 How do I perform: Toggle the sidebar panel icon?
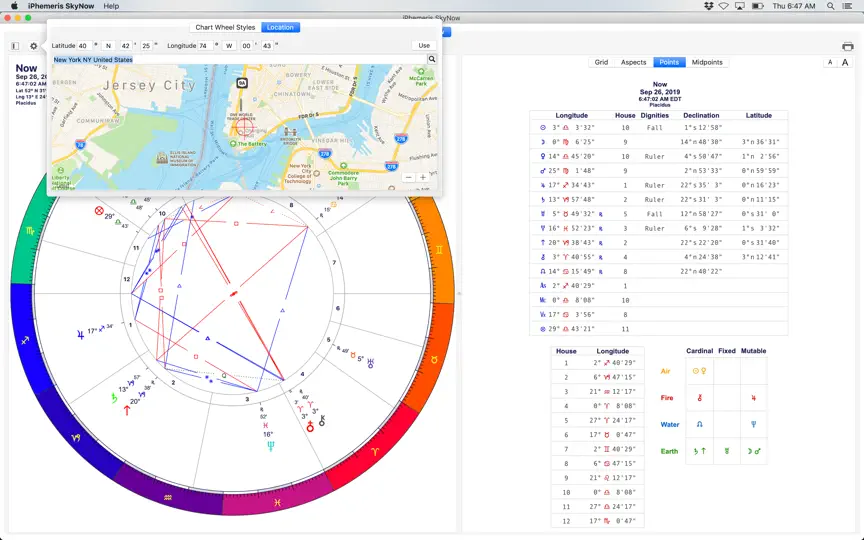point(15,46)
